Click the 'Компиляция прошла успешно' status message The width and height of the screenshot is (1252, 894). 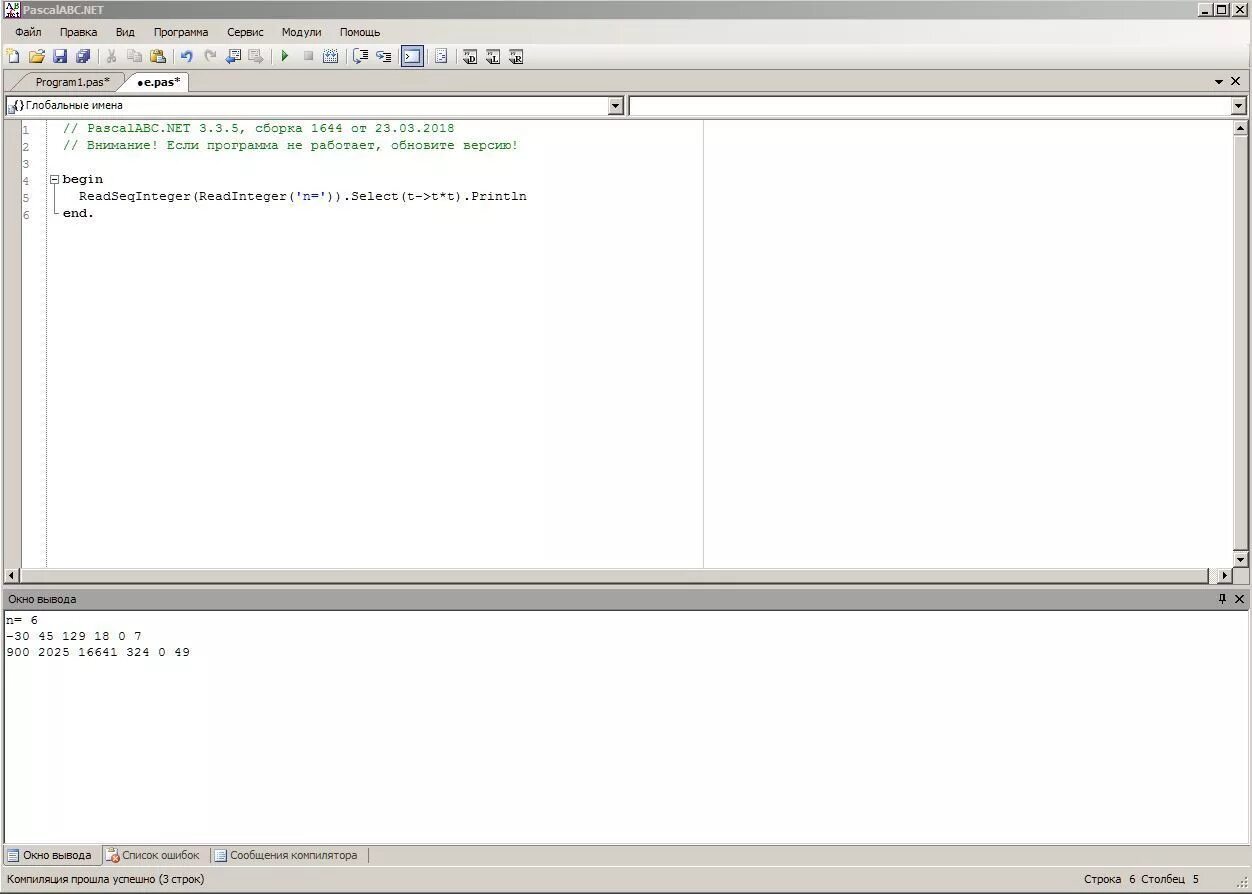[x=105, y=879]
